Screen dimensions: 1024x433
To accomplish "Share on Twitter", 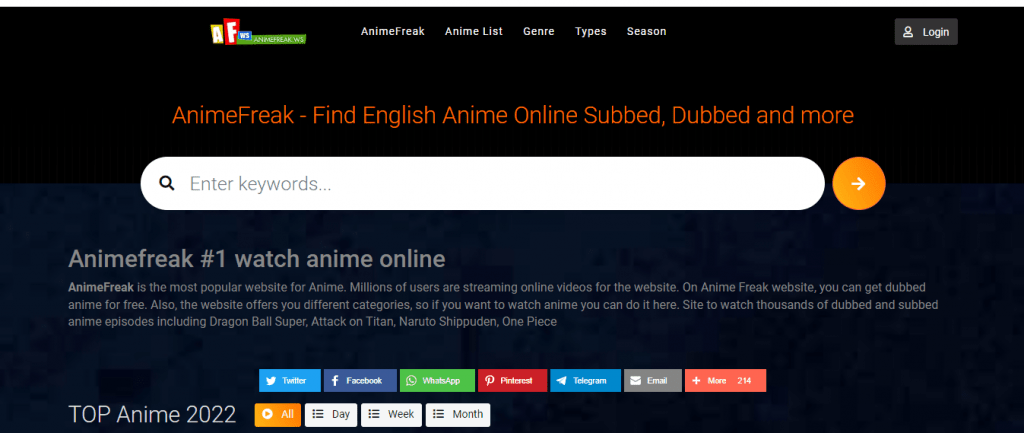I will [289, 380].
